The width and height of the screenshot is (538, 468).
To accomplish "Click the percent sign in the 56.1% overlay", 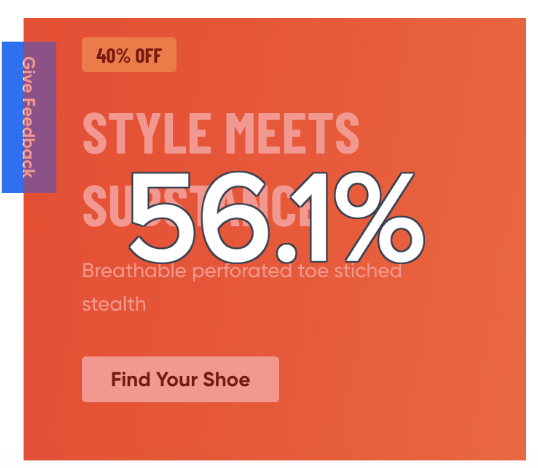I will [x=380, y=217].
